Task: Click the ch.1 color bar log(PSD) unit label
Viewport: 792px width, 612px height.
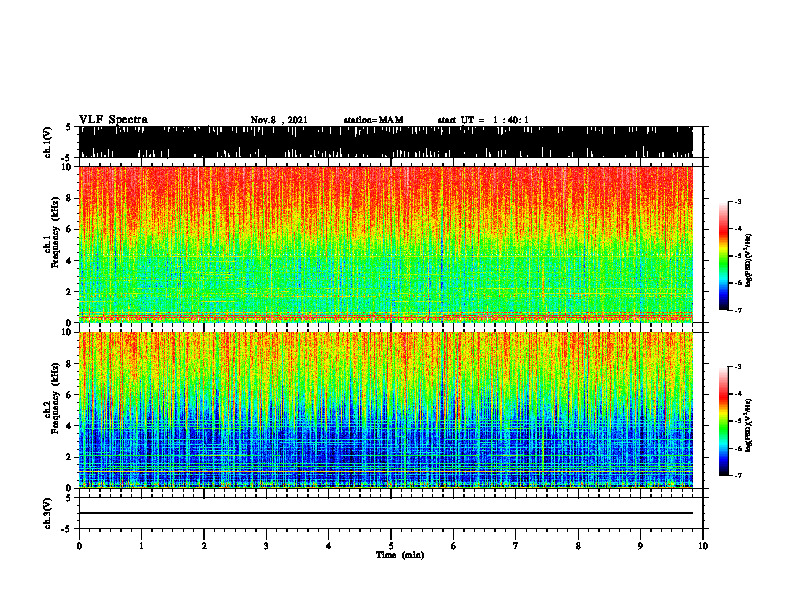Action: point(749,261)
